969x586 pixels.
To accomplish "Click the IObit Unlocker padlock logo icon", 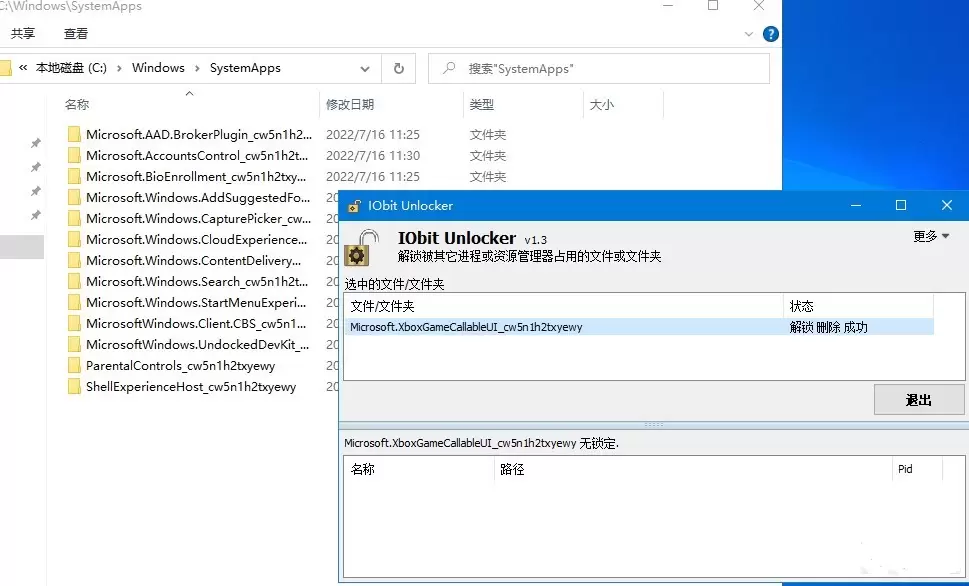I will click(x=361, y=248).
